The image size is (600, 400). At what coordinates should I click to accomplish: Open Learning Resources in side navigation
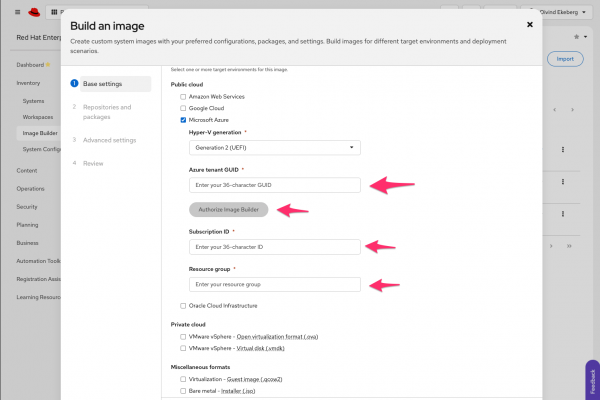tap(38, 297)
